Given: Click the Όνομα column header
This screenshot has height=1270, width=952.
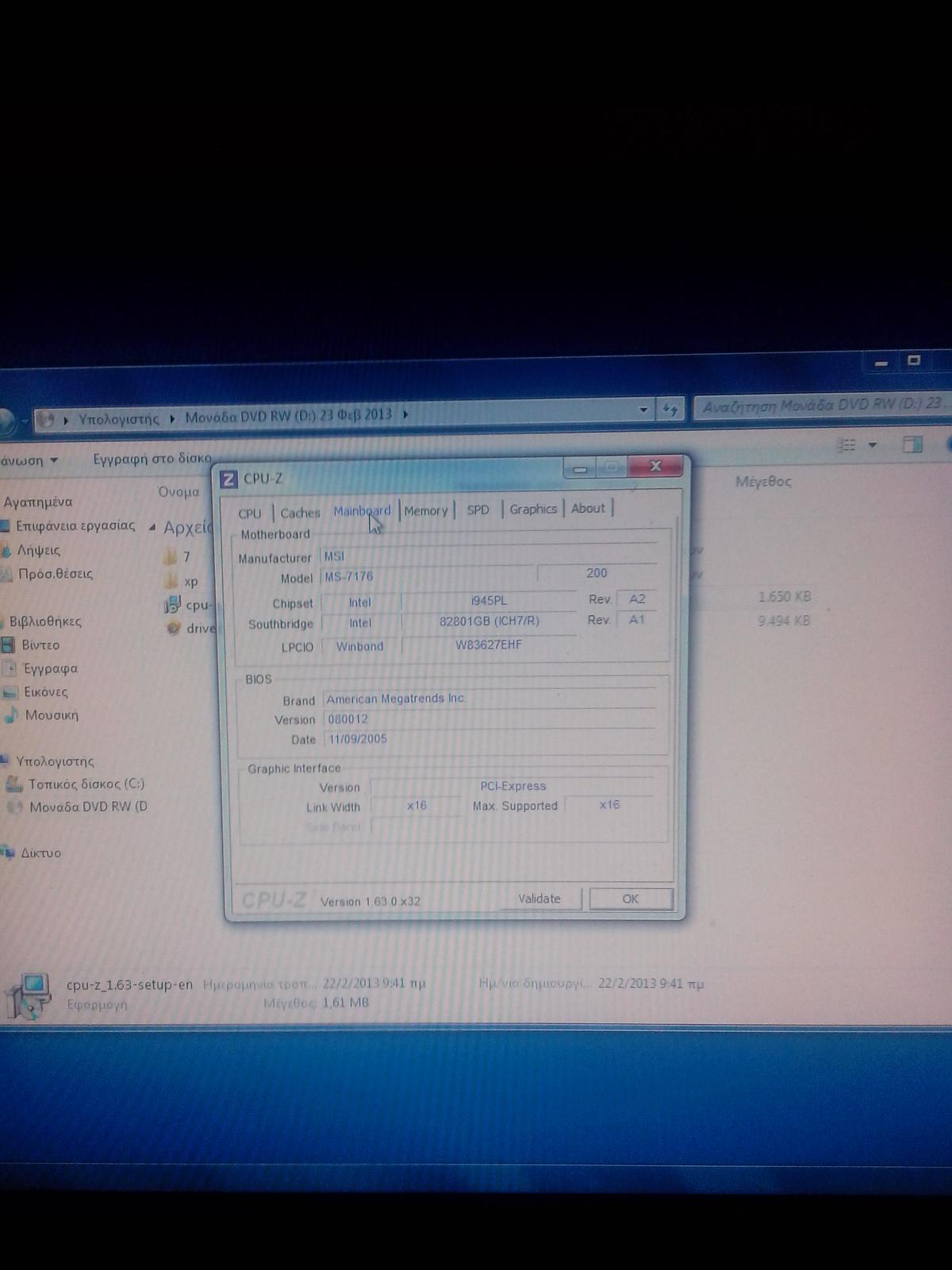Looking at the screenshot, I should tap(178, 492).
